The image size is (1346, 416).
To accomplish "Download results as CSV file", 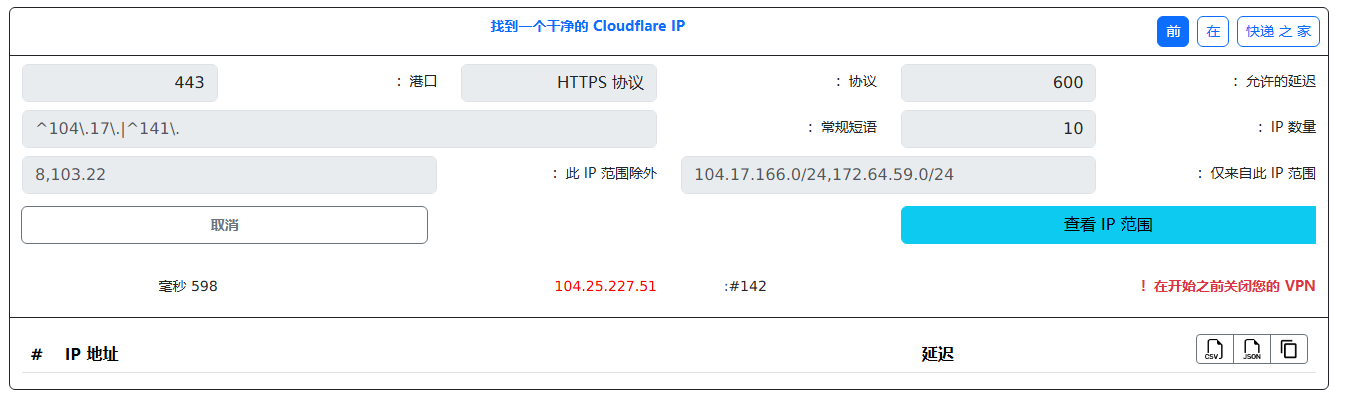I will pyautogui.click(x=1214, y=349).
